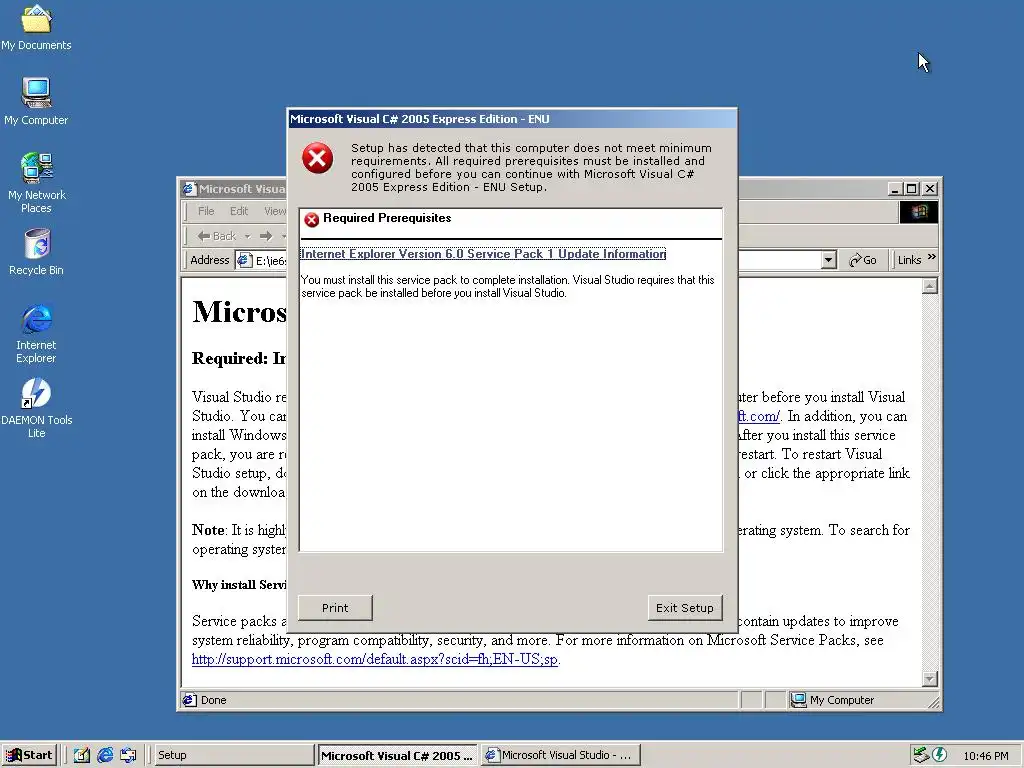Click the browser title bar page icon
The image size is (1024, 768).
[189, 189]
